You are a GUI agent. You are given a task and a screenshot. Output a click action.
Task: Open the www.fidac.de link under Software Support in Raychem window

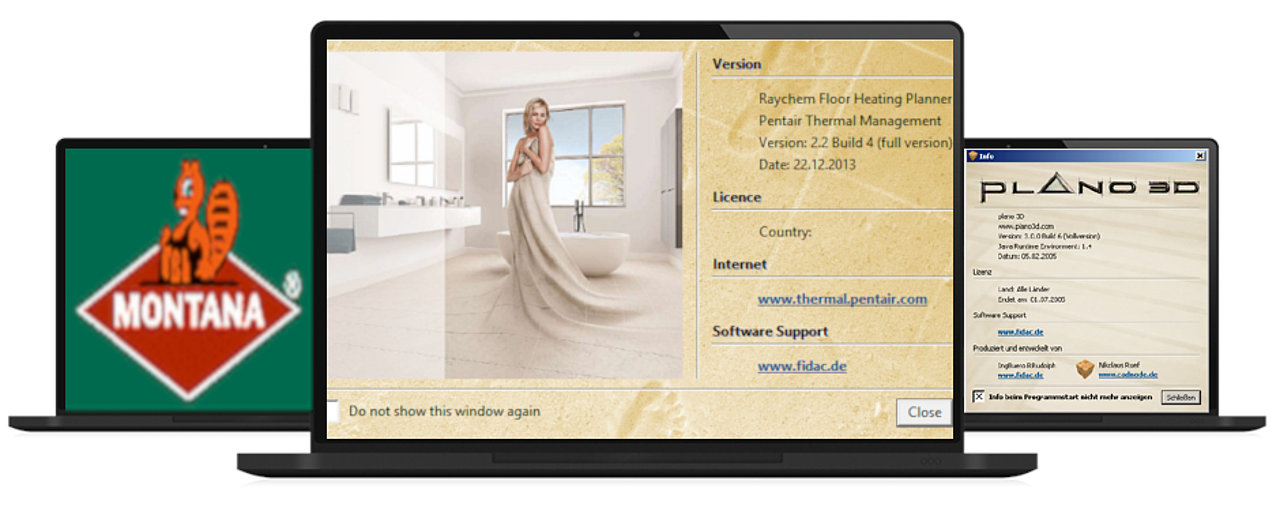(x=802, y=366)
